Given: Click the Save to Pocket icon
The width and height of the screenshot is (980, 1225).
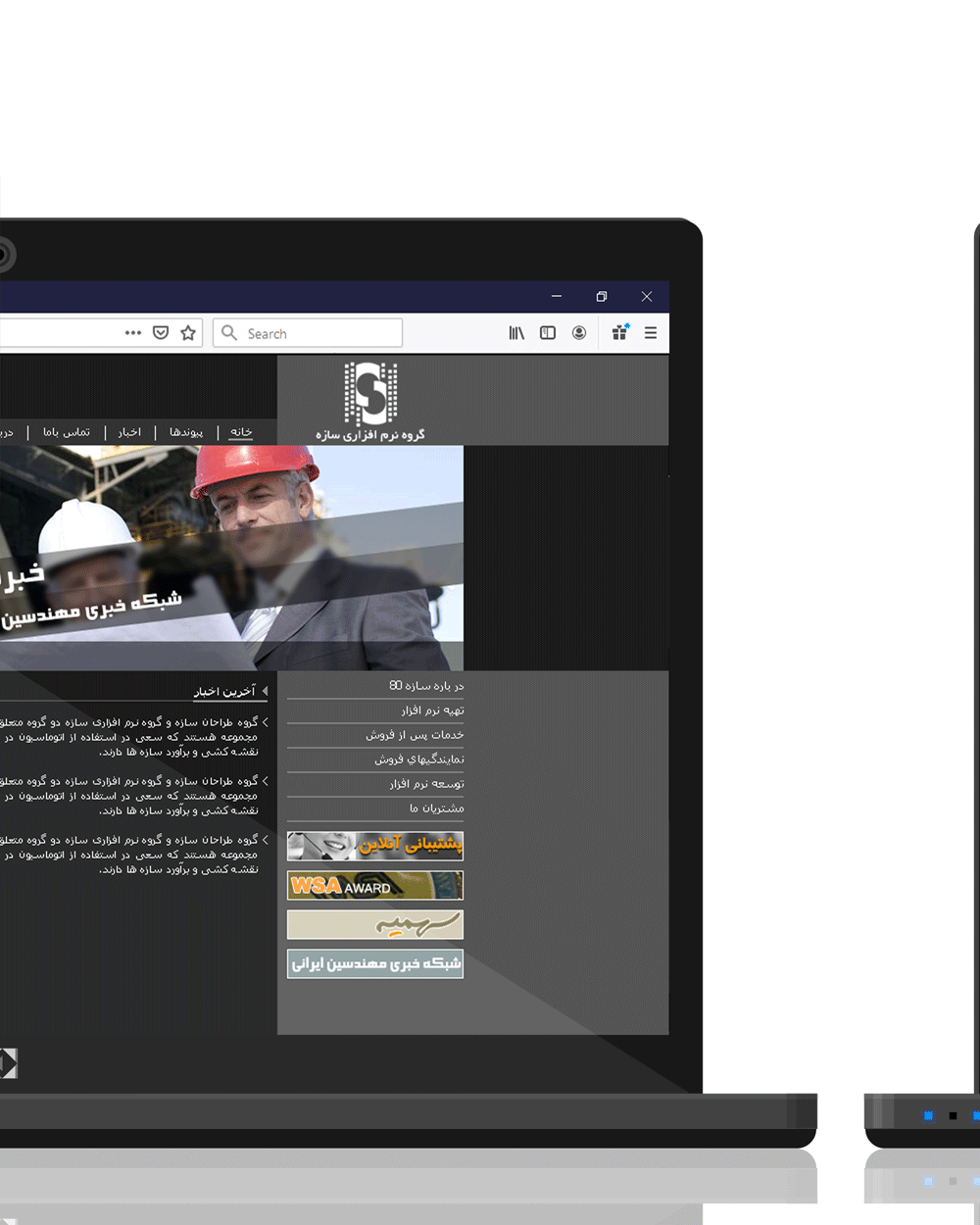Looking at the screenshot, I should tap(161, 333).
